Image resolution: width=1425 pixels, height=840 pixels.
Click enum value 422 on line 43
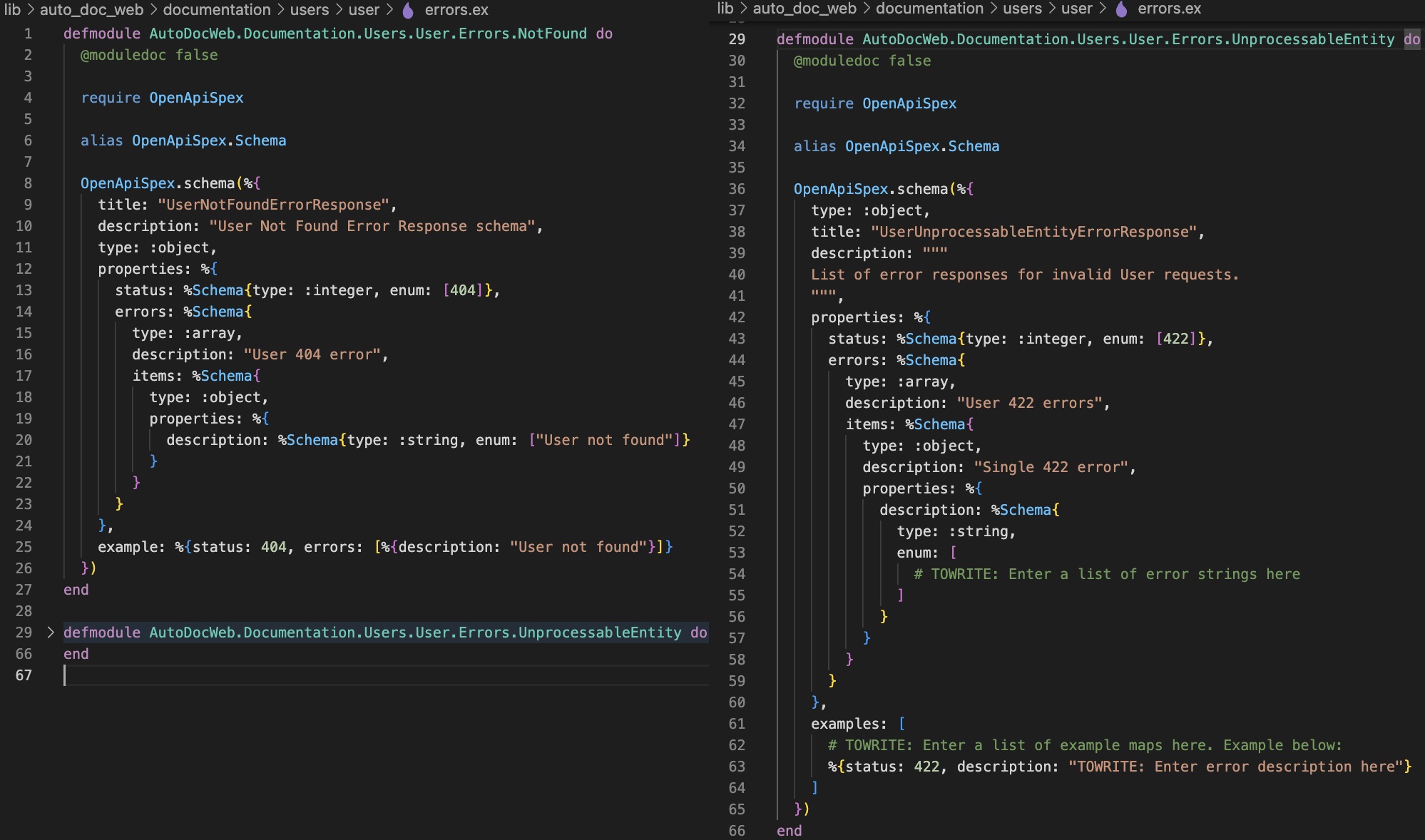(x=1176, y=339)
